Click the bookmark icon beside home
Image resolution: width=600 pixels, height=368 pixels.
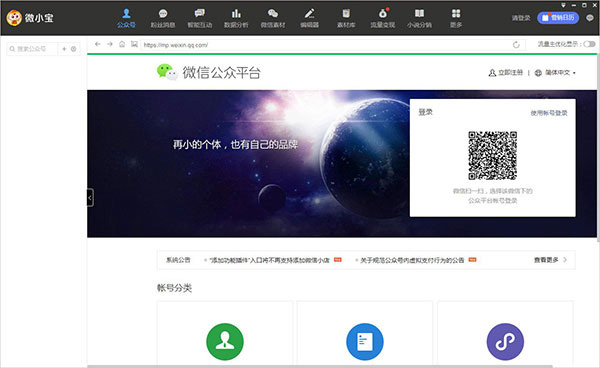[134, 44]
